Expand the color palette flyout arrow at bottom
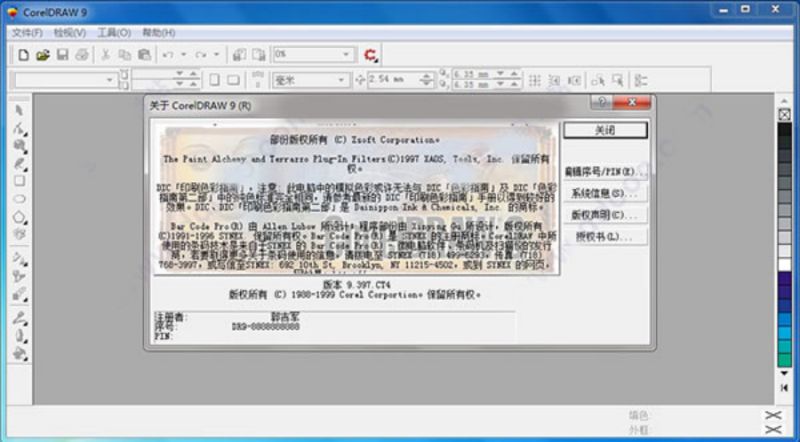 [785, 388]
